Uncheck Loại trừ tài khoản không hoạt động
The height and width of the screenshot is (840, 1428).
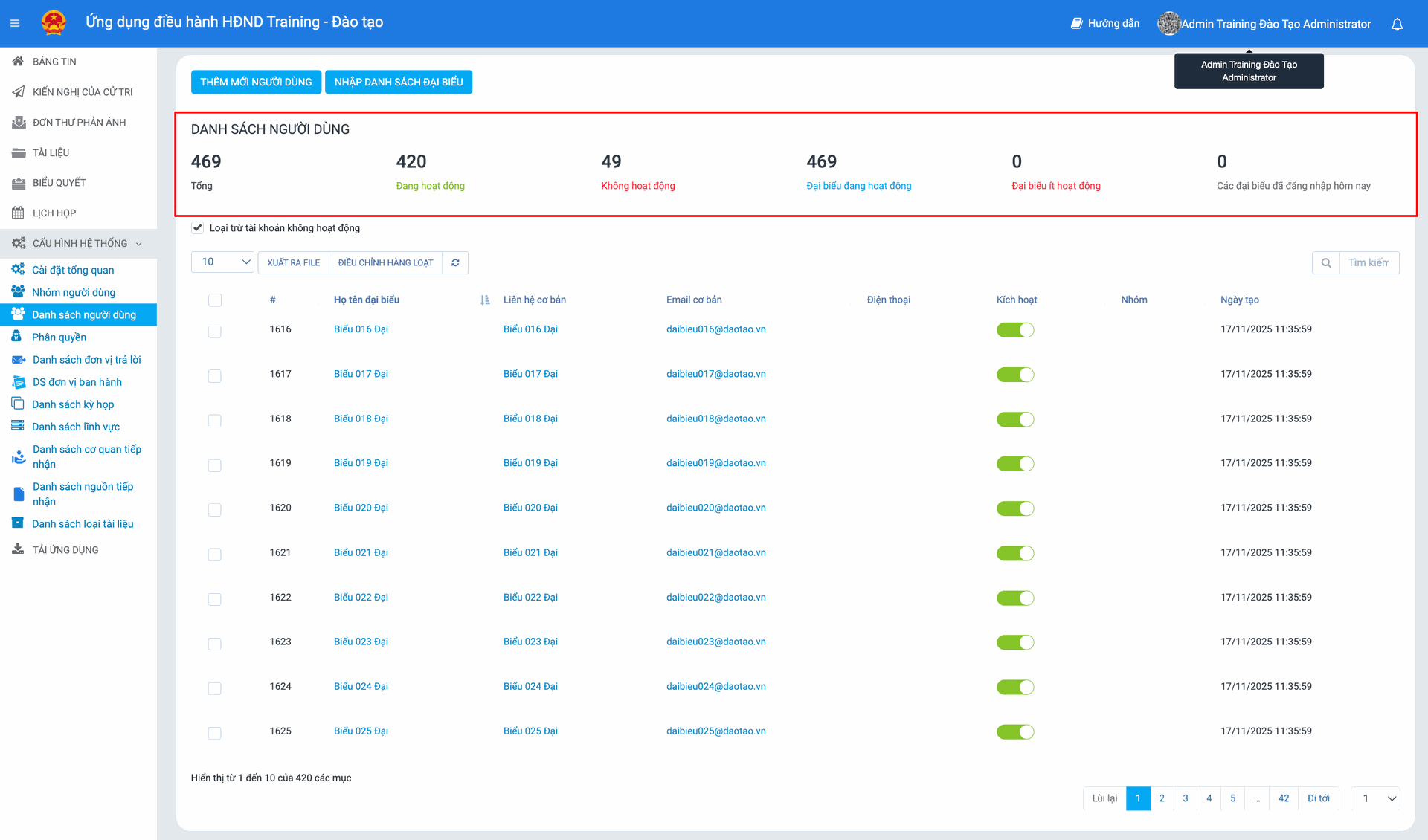tap(197, 227)
